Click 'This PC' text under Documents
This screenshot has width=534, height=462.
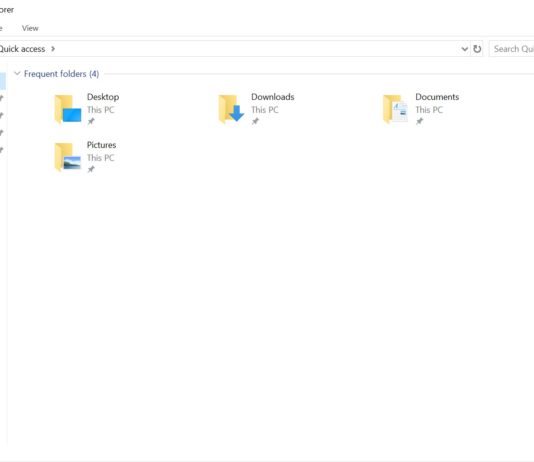[429, 110]
